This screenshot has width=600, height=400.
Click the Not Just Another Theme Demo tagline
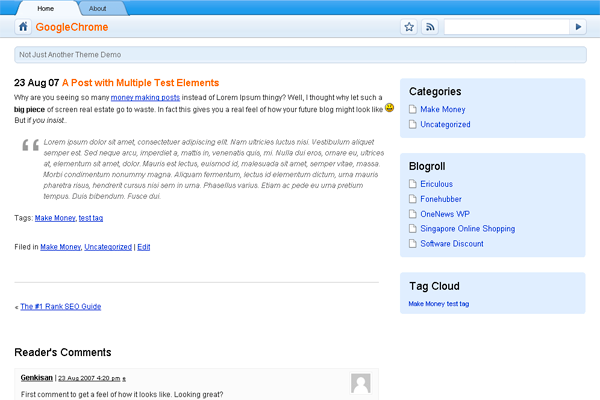coord(70,55)
